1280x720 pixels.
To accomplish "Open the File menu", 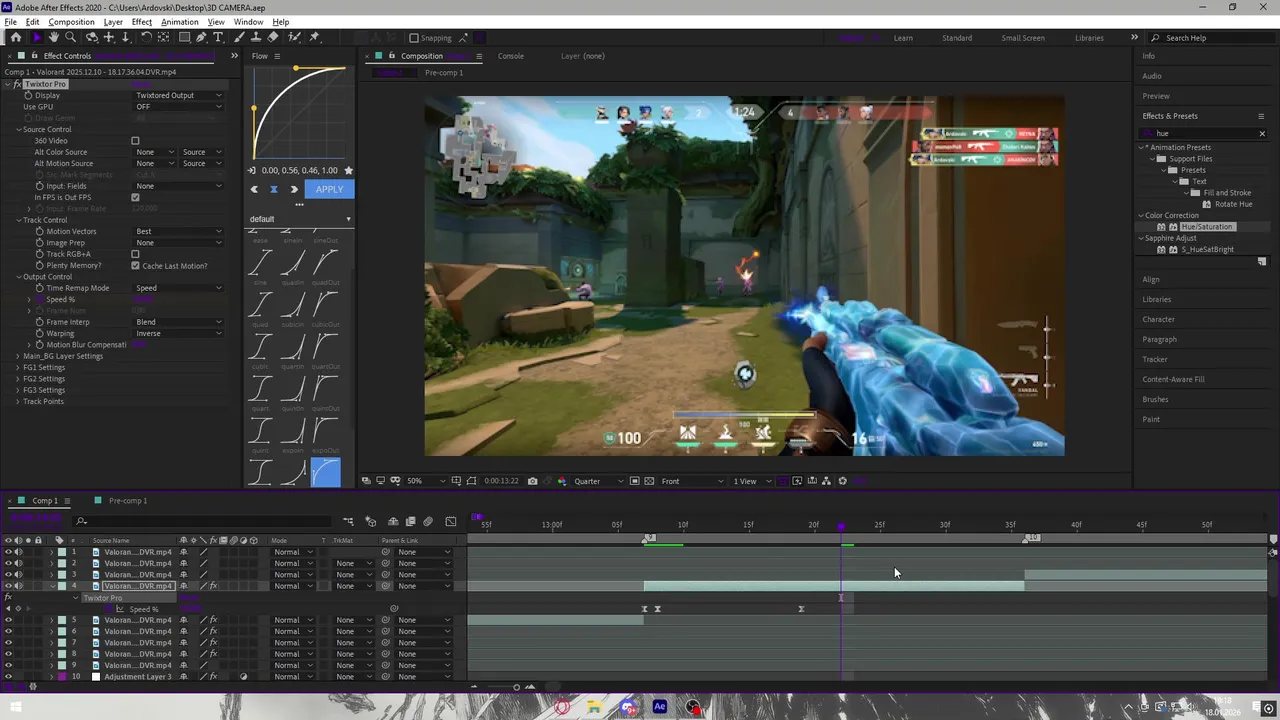I will tap(10, 22).
